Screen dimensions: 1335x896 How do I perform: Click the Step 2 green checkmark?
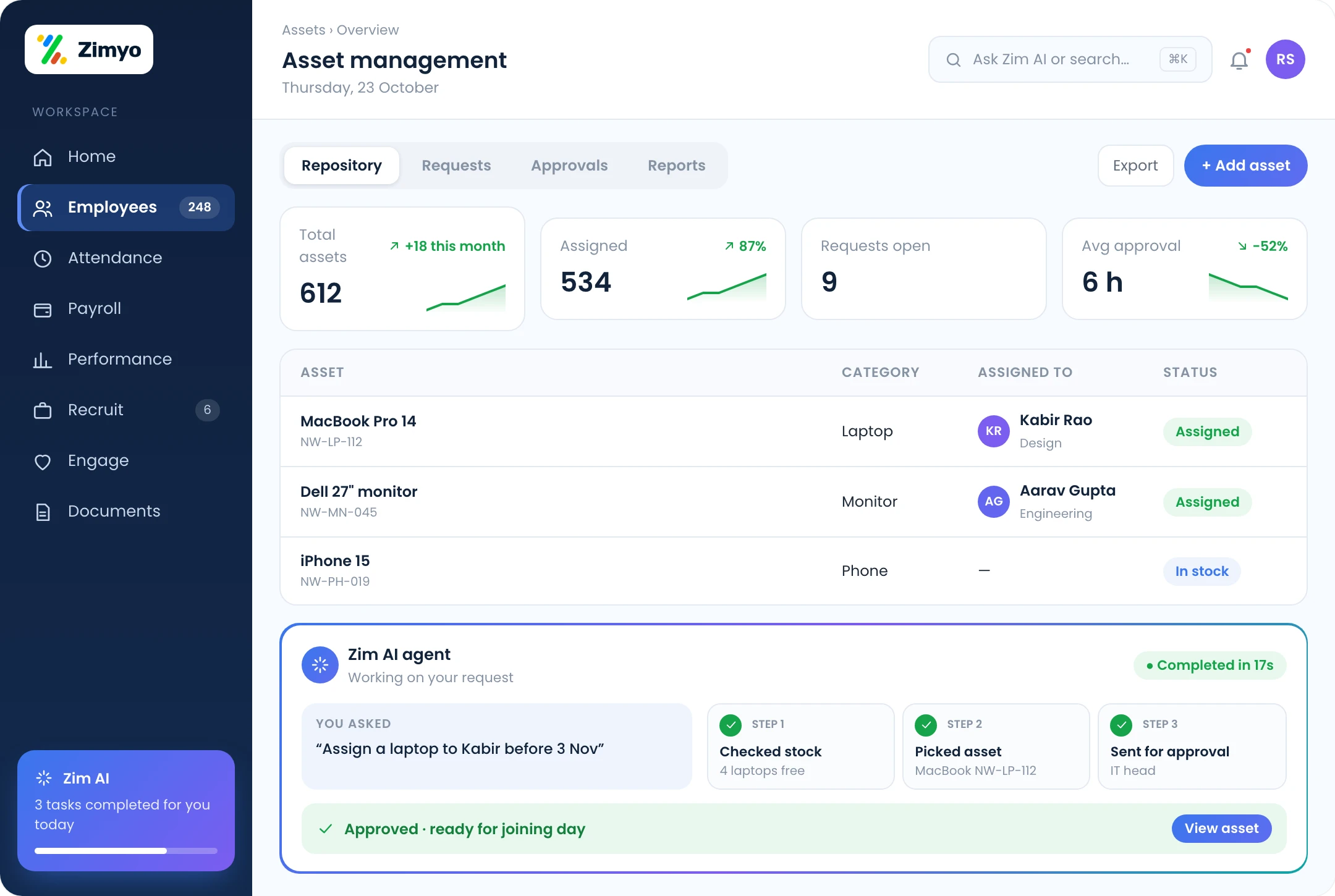pyautogui.click(x=926, y=725)
